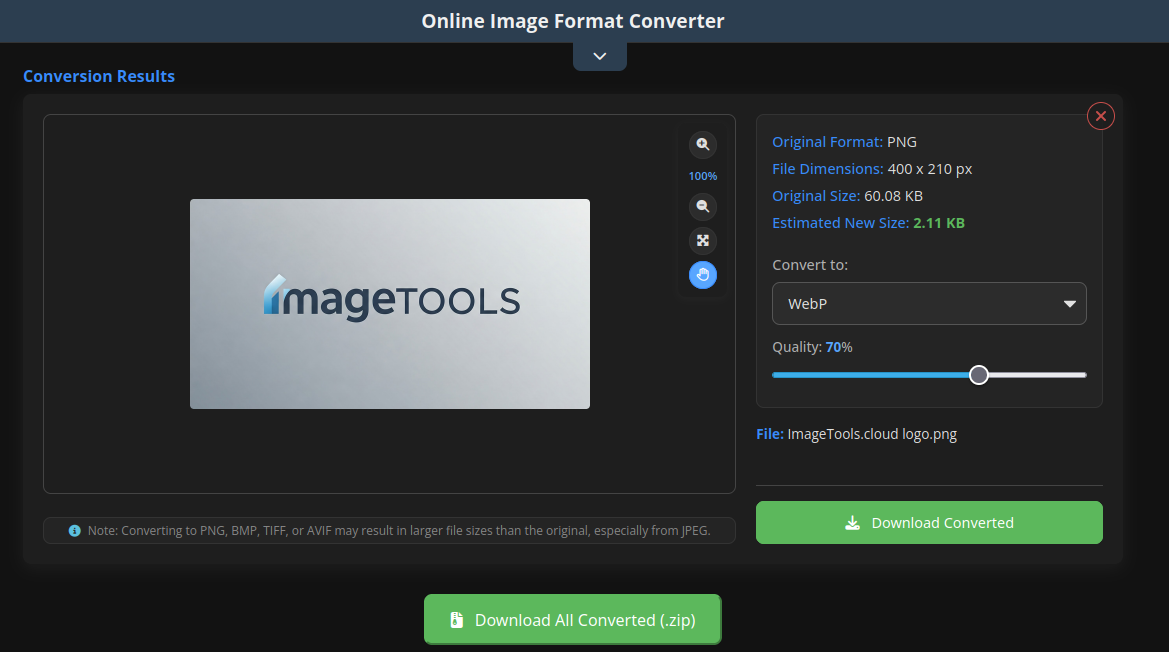Click the Convert to label
The height and width of the screenshot is (652, 1169).
point(810,265)
